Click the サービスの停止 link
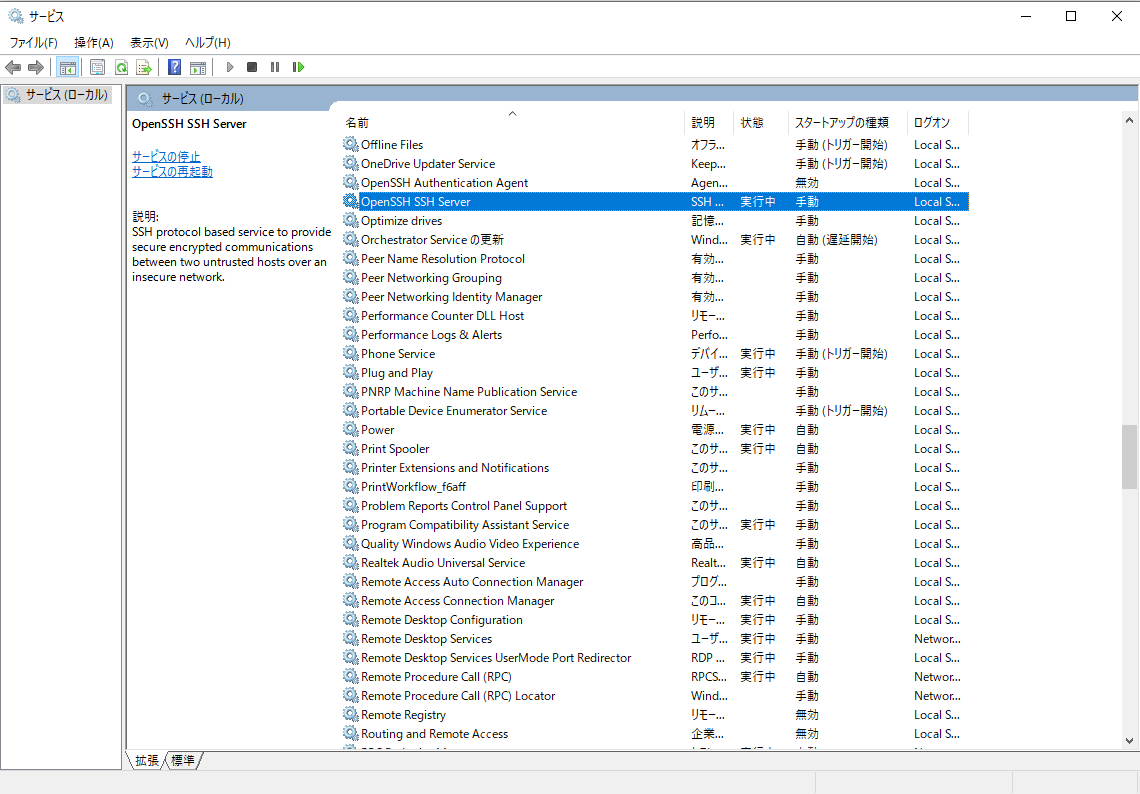 [166, 156]
